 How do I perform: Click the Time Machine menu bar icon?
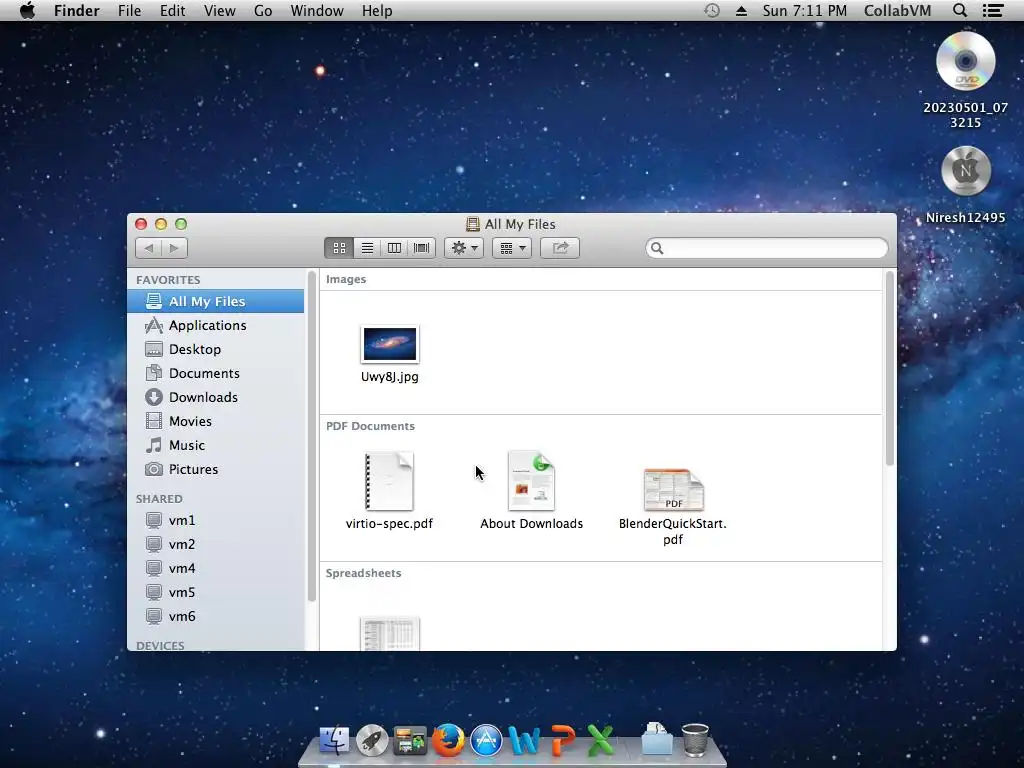coord(712,10)
